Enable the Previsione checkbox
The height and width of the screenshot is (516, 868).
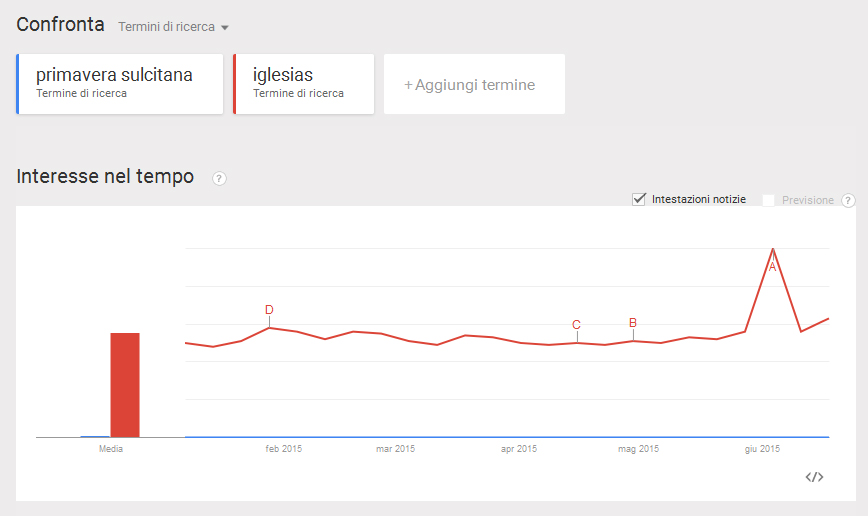tap(769, 200)
